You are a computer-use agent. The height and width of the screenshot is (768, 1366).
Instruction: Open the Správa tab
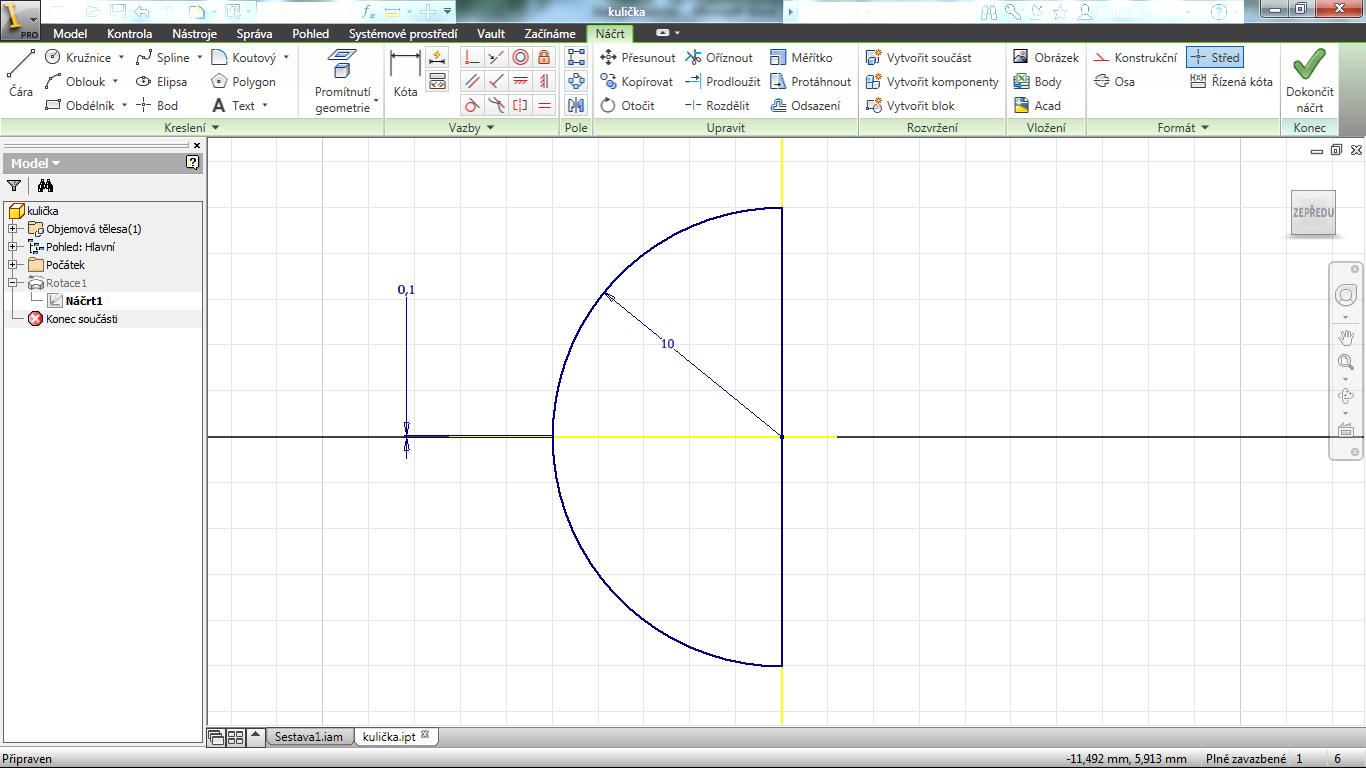pyautogui.click(x=254, y=33)
